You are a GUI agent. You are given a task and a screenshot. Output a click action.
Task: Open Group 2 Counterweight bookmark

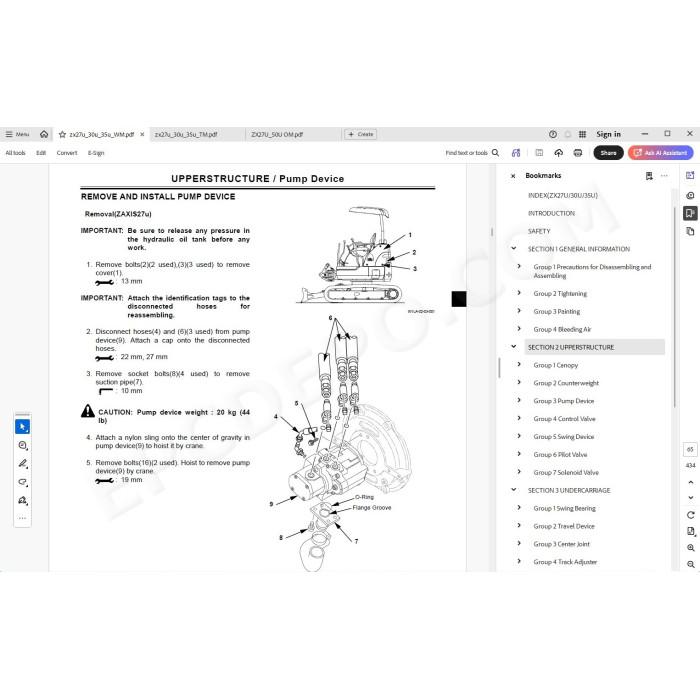pyautogui.click(x=566, y=383)
